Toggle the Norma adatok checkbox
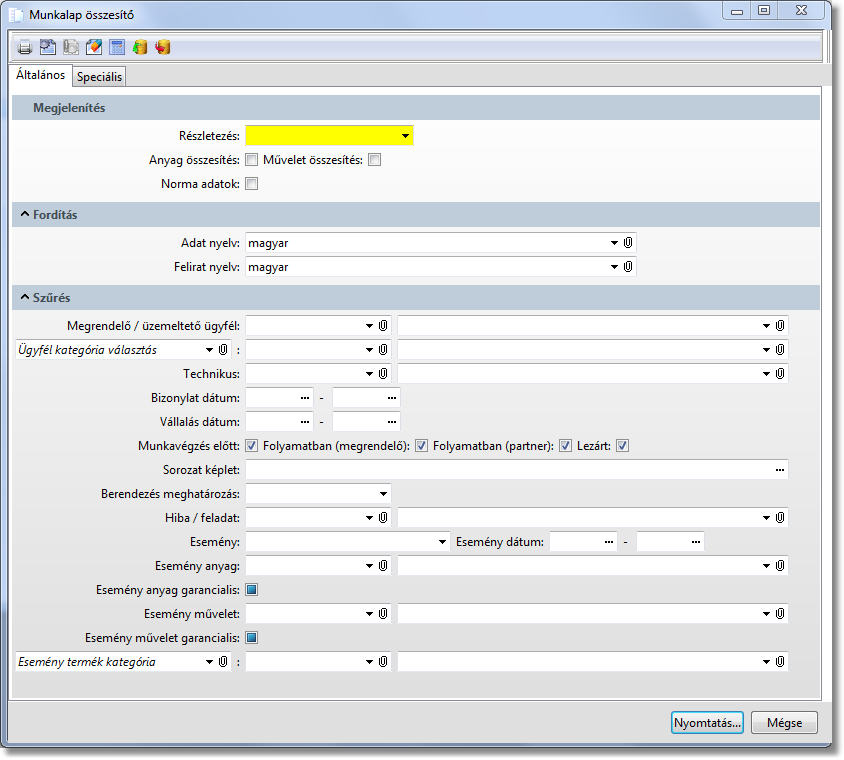844x760 pixels. coord(252,184)
